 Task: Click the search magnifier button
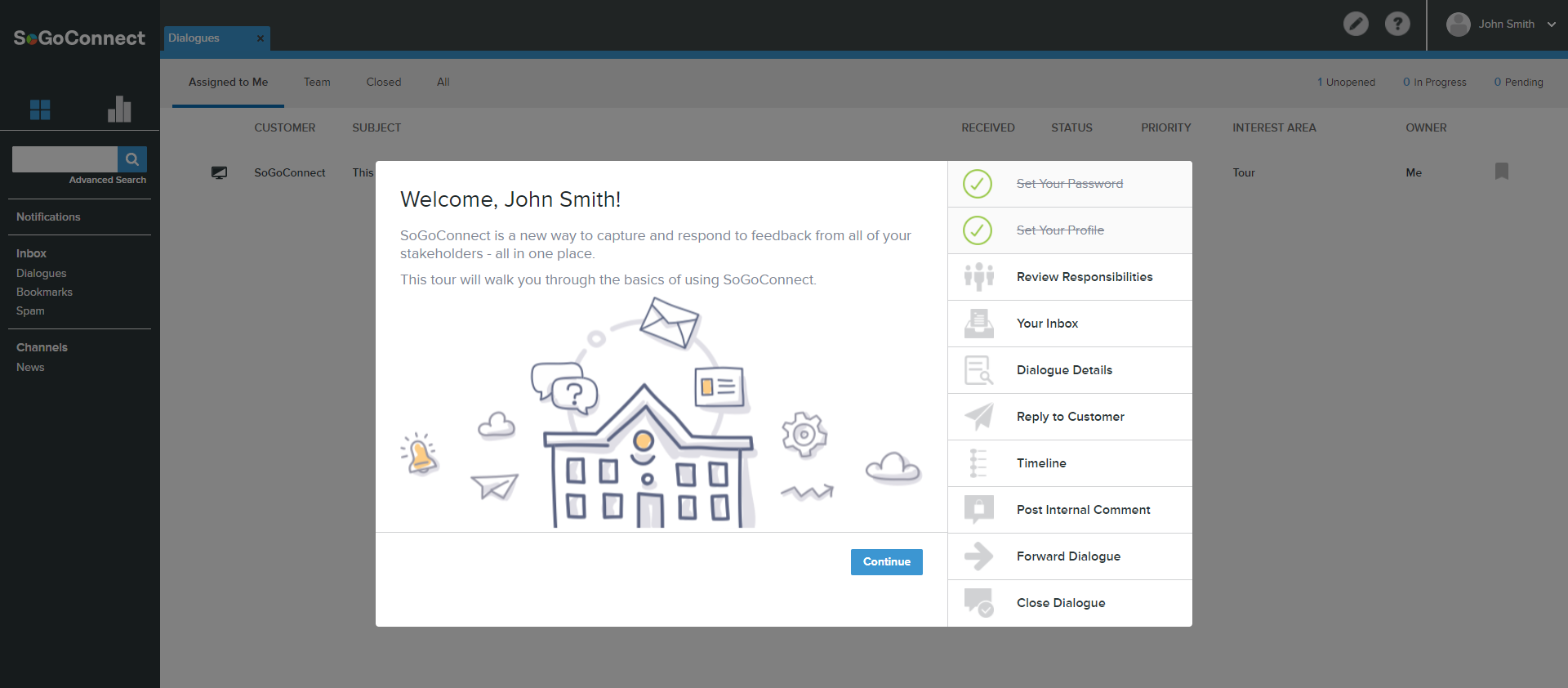(x=132, y=159)
